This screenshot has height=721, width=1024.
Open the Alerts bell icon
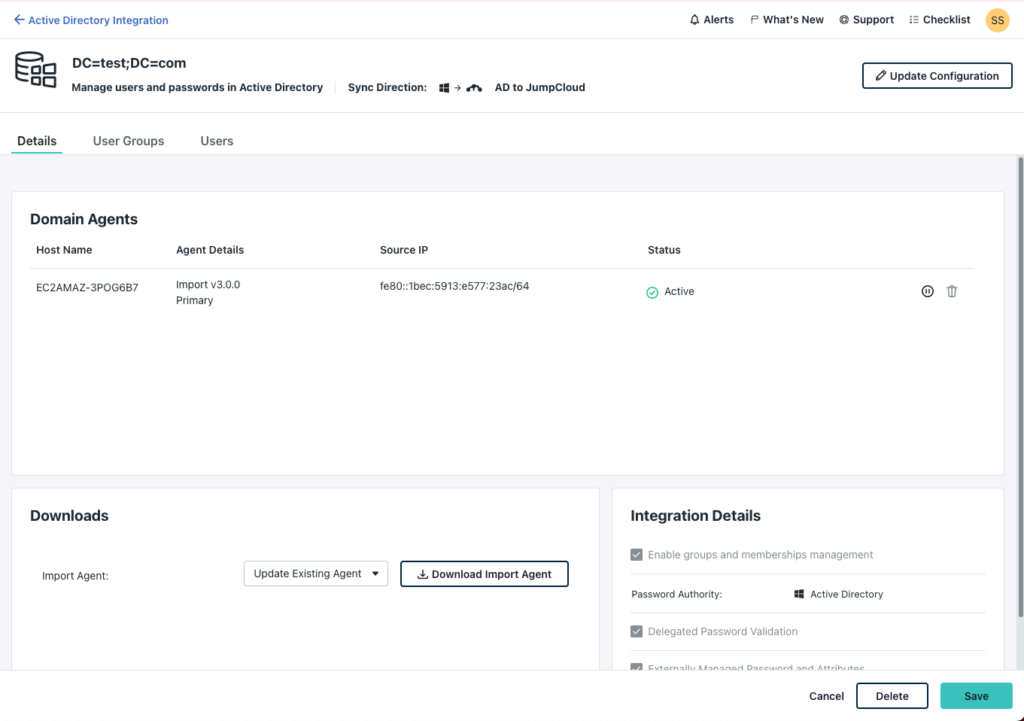coord(695,20)
